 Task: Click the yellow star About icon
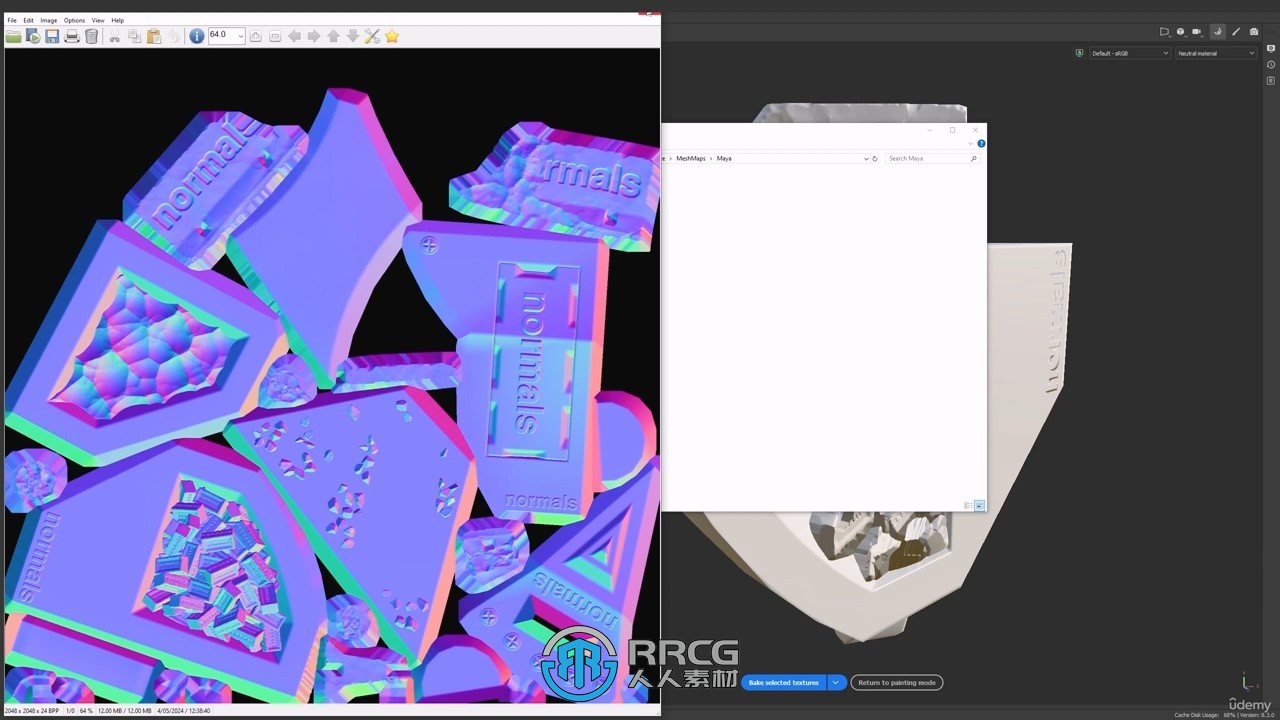(392, 36)
